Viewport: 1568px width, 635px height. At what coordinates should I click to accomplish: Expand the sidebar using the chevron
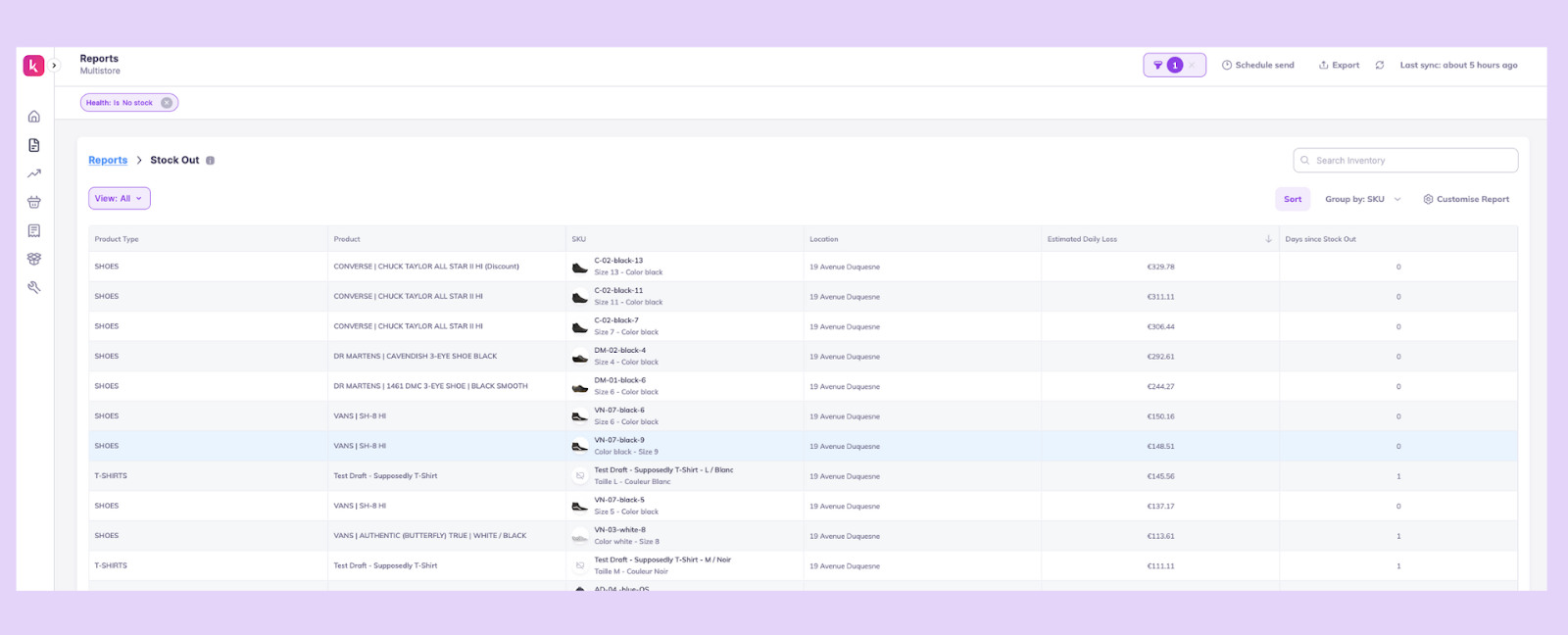[x=55, y=66]
